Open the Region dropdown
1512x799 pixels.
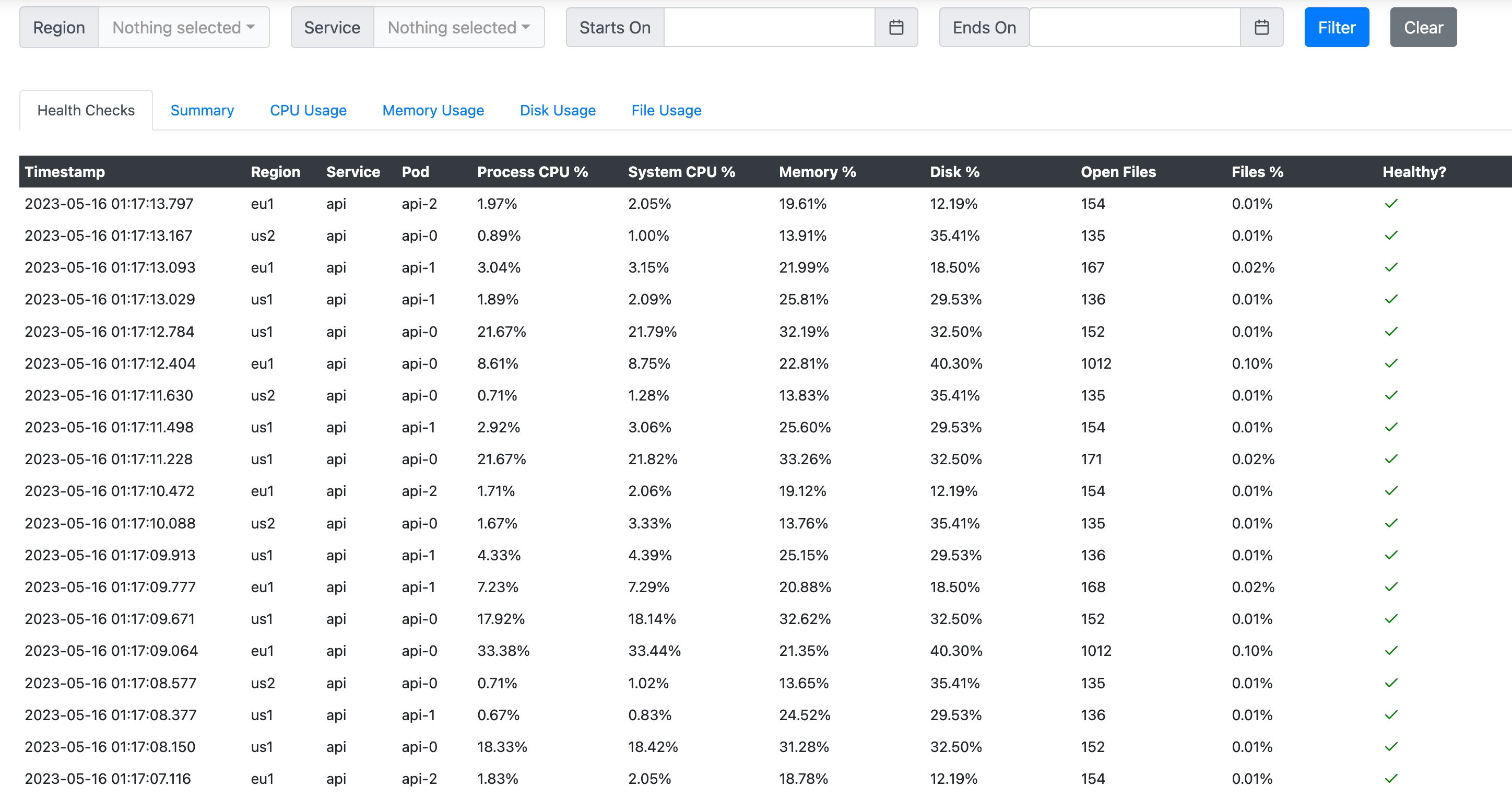[x=183, y=27]
